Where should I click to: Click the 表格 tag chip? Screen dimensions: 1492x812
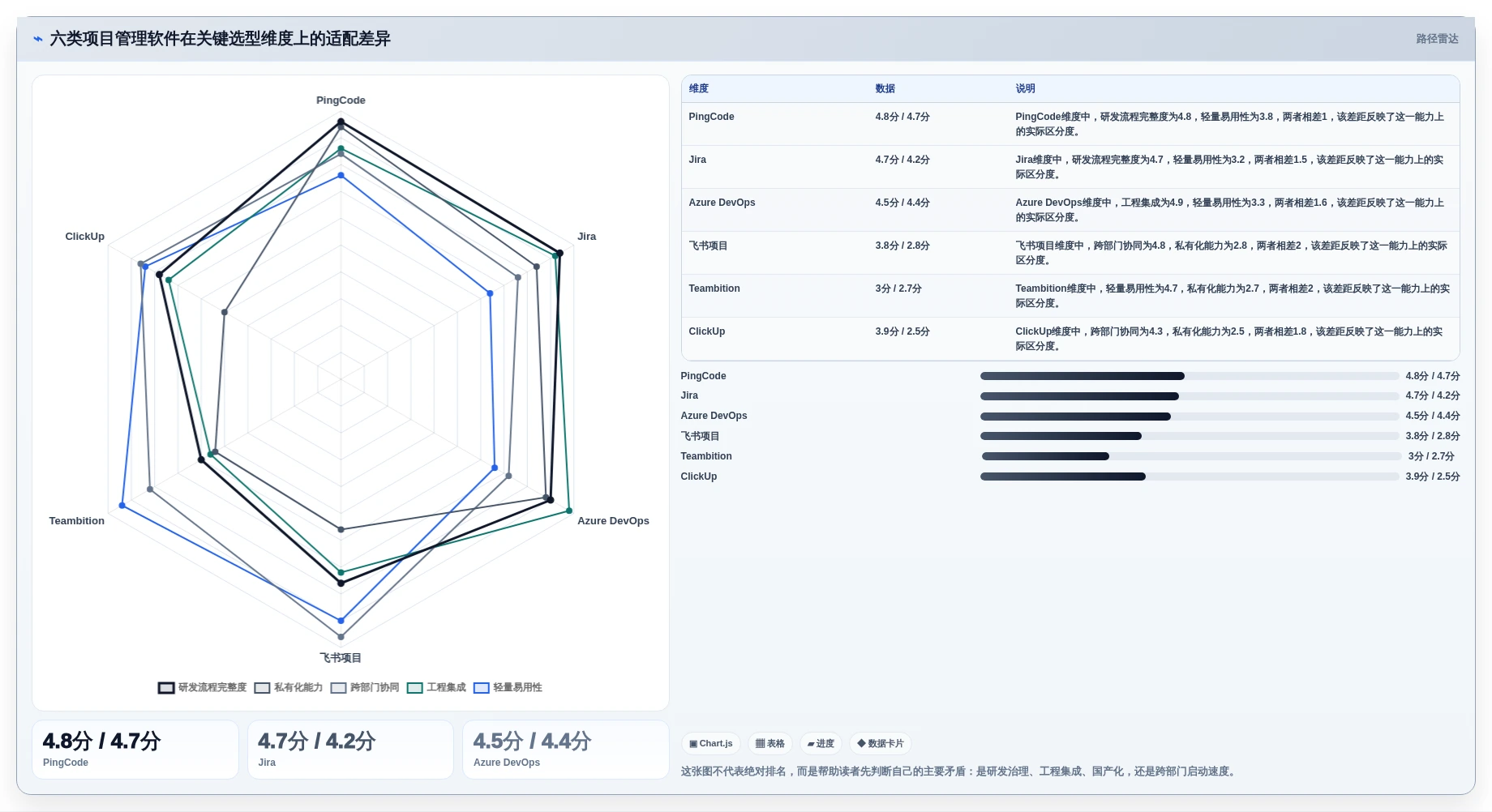point(770,743)
